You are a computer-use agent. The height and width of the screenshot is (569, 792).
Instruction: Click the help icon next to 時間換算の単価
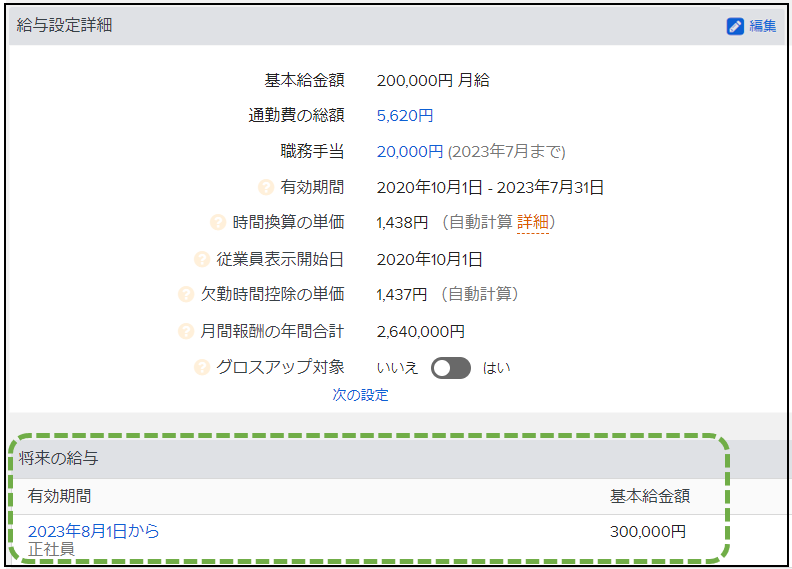pyautogui.click(x=218, y=222)
